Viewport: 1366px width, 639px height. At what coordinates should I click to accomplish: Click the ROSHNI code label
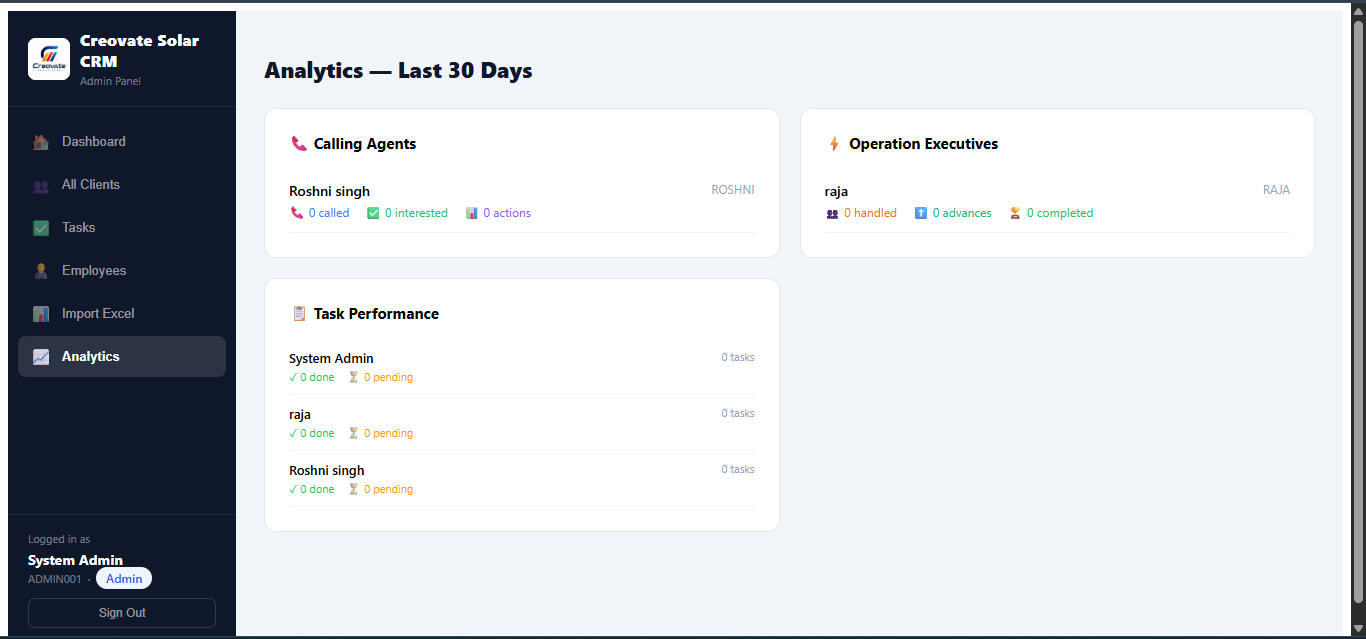coord(733,190)
